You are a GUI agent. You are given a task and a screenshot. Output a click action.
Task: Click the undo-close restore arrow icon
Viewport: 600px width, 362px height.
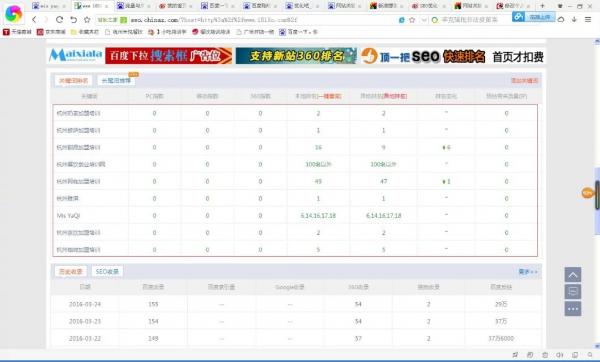tap(73, 20)
